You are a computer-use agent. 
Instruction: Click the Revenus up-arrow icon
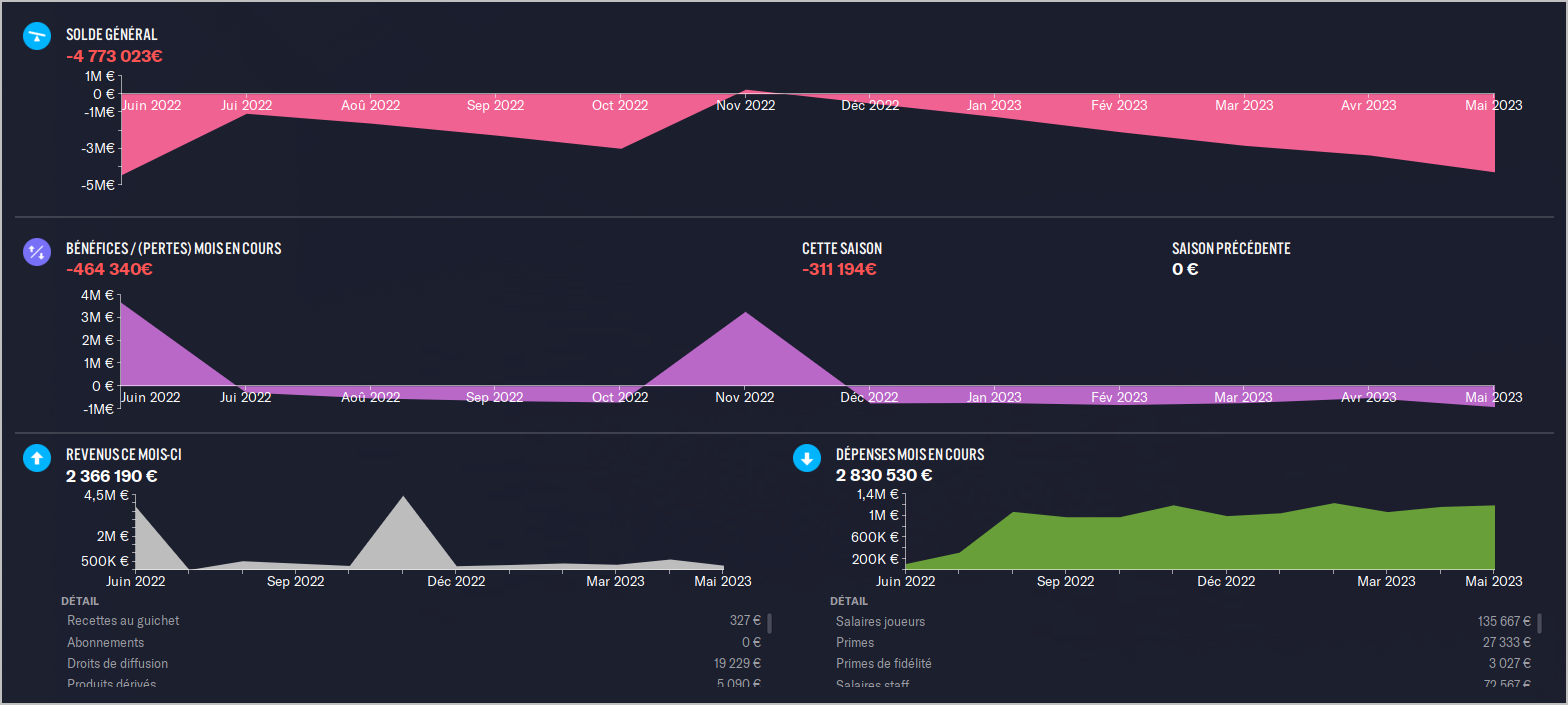37,458
